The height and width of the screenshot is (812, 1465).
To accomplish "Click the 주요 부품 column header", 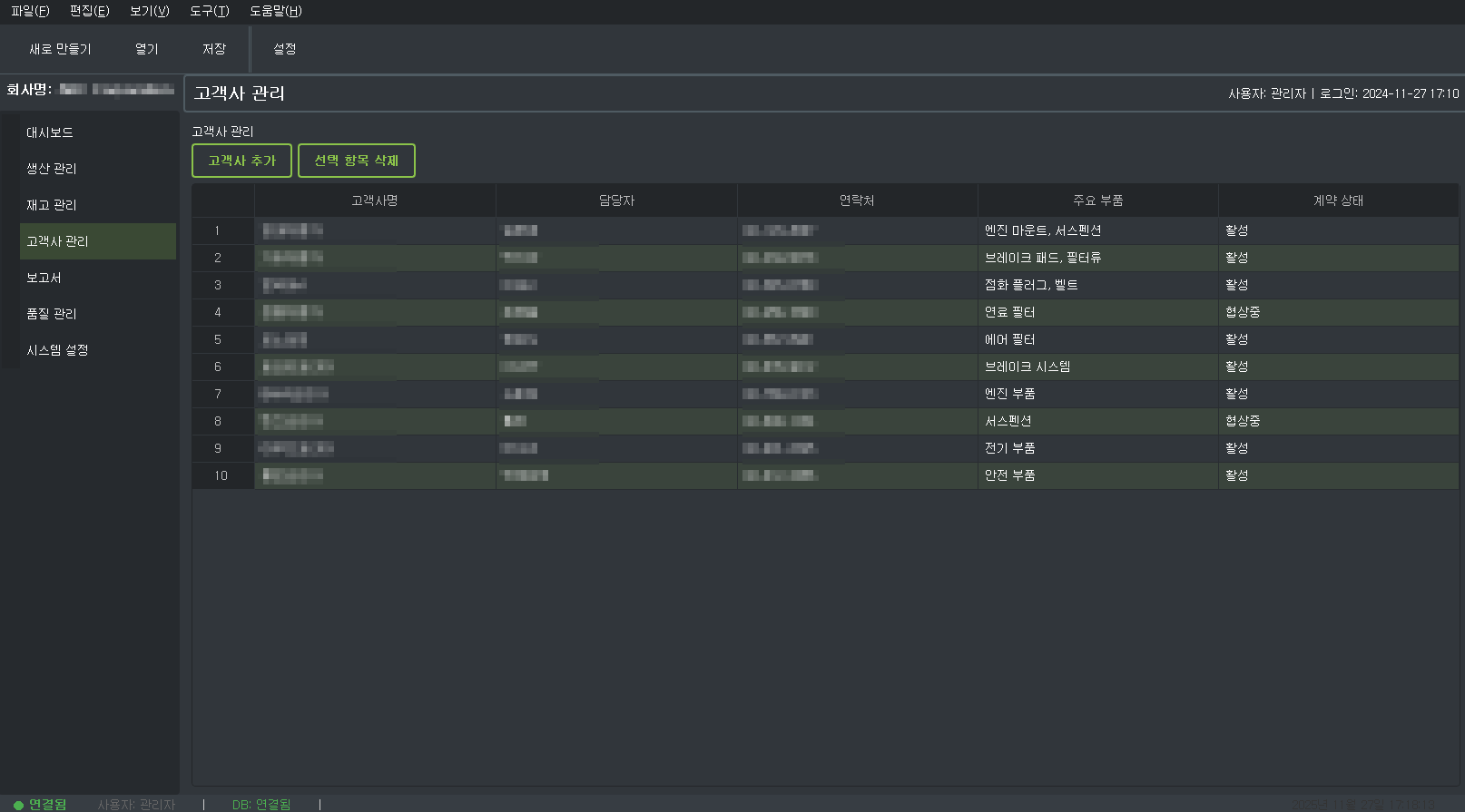I will pyautogui.click(x=1097, y=201).
